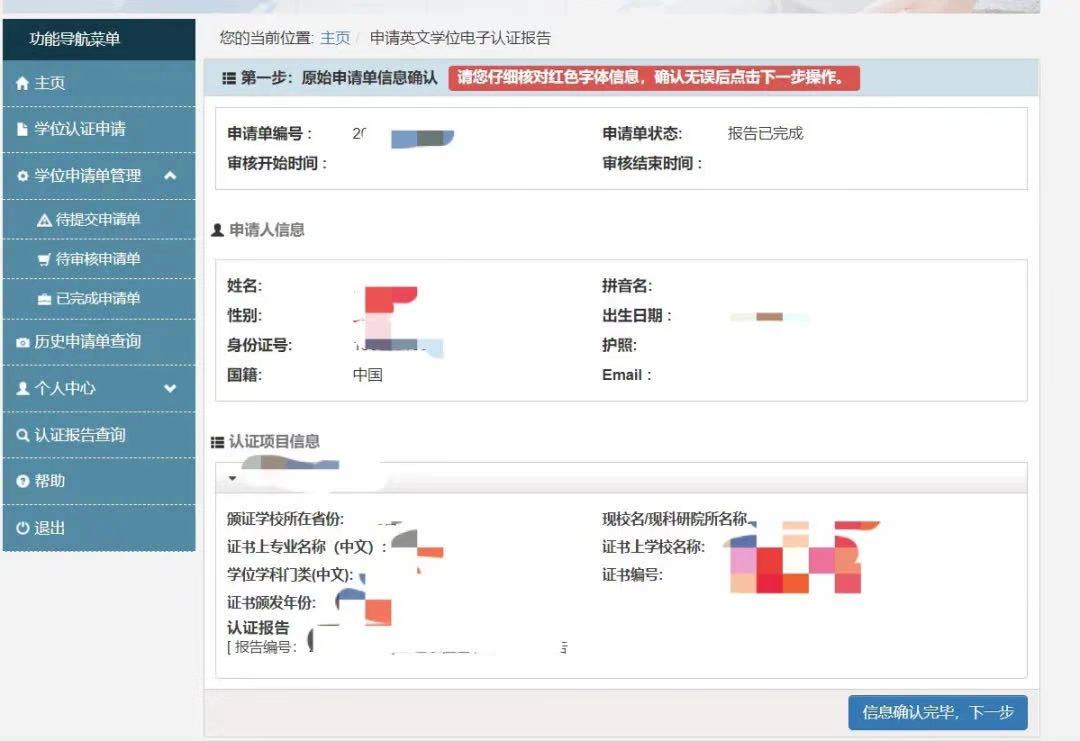Click the person icon beside 申请人信息 heading
The height and width of the screenshot is (741, 1080).
click(217, 230)
